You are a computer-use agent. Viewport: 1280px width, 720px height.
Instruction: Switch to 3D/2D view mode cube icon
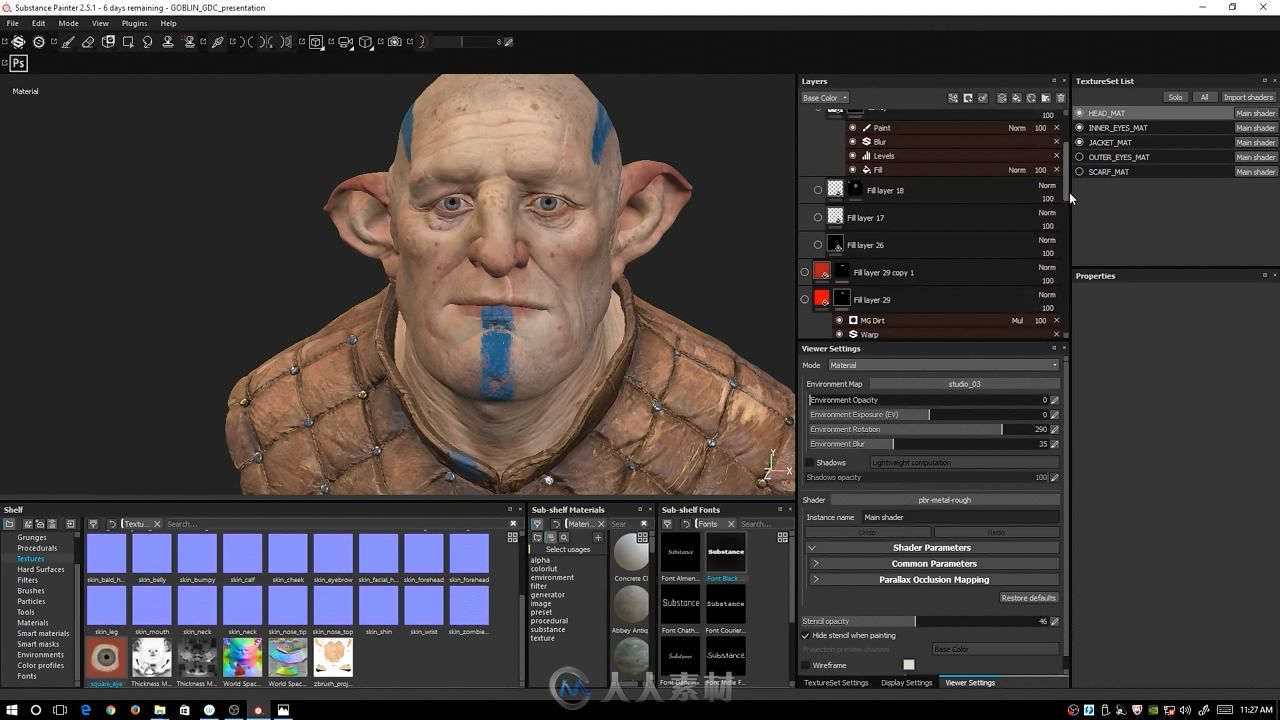pyautogui.click(x=316, y=42)
